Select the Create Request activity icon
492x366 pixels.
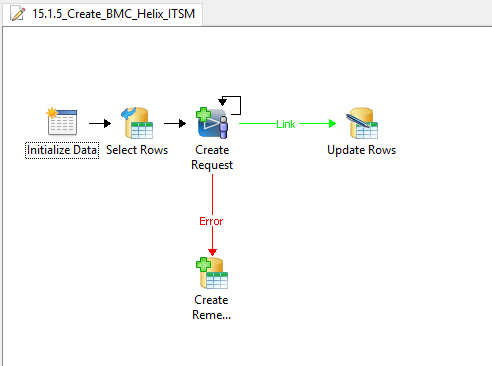[212, 123]
